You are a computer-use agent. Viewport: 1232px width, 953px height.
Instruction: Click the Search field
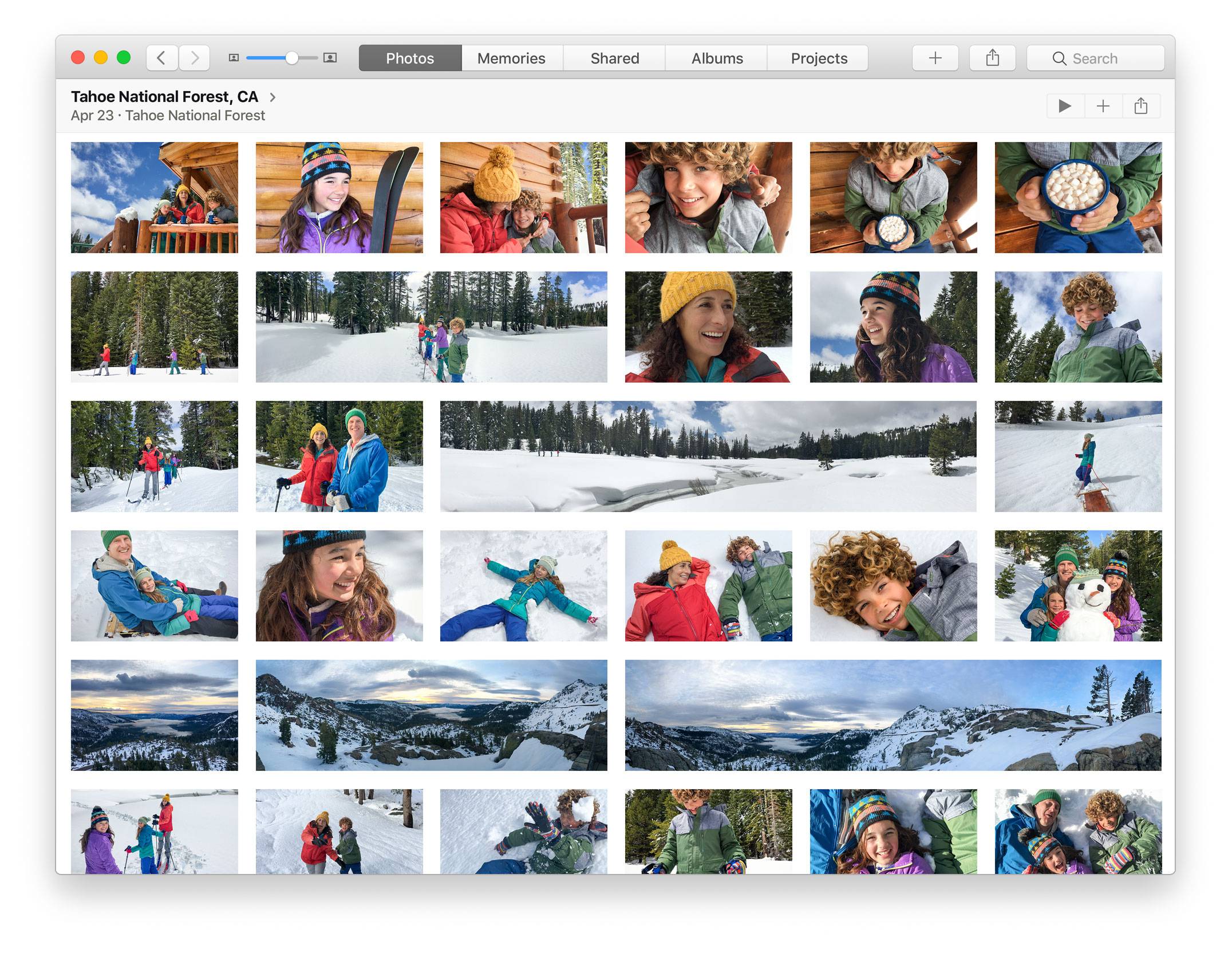point(1095,58)
